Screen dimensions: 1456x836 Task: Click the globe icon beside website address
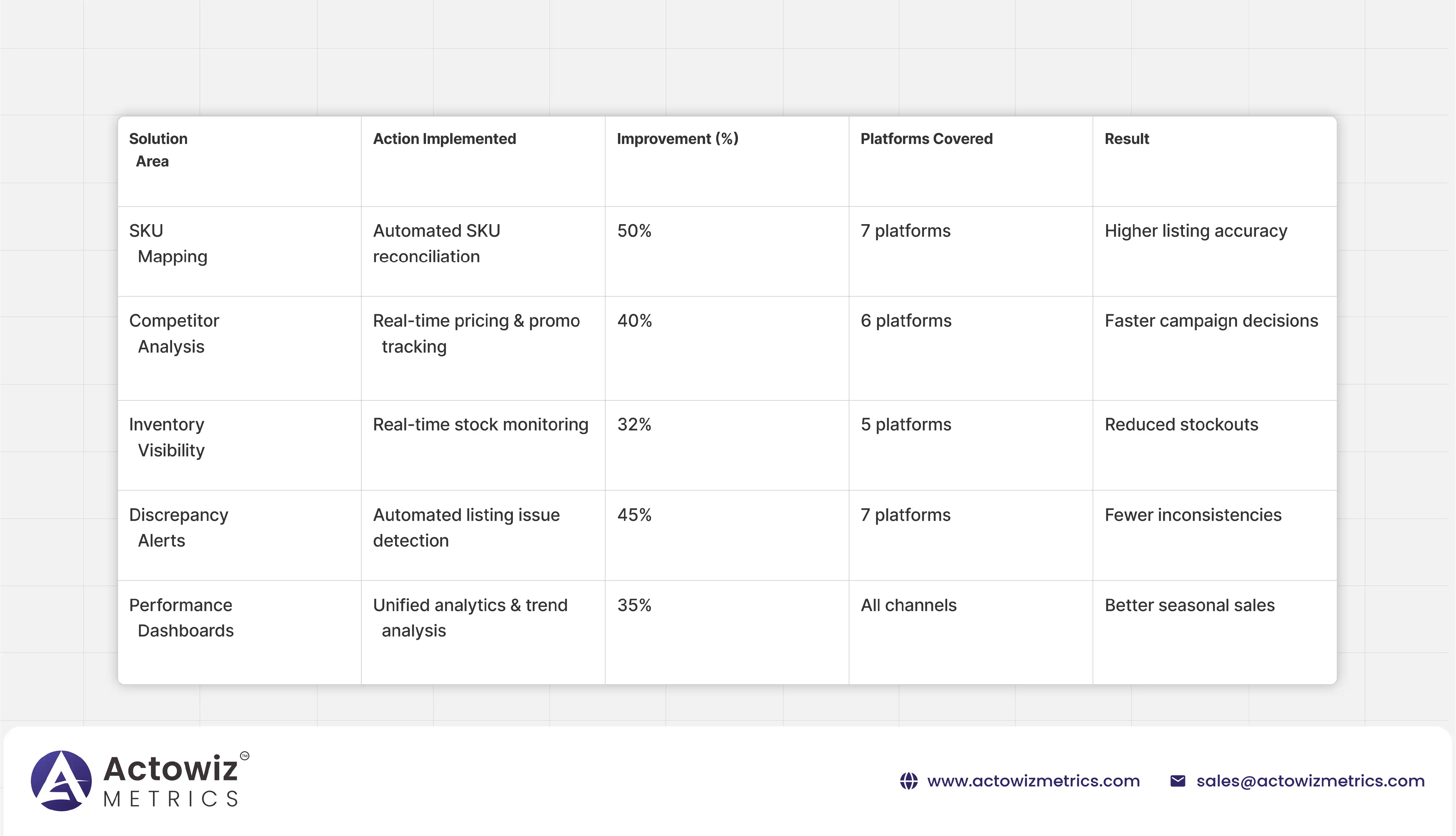click(909, 781)
